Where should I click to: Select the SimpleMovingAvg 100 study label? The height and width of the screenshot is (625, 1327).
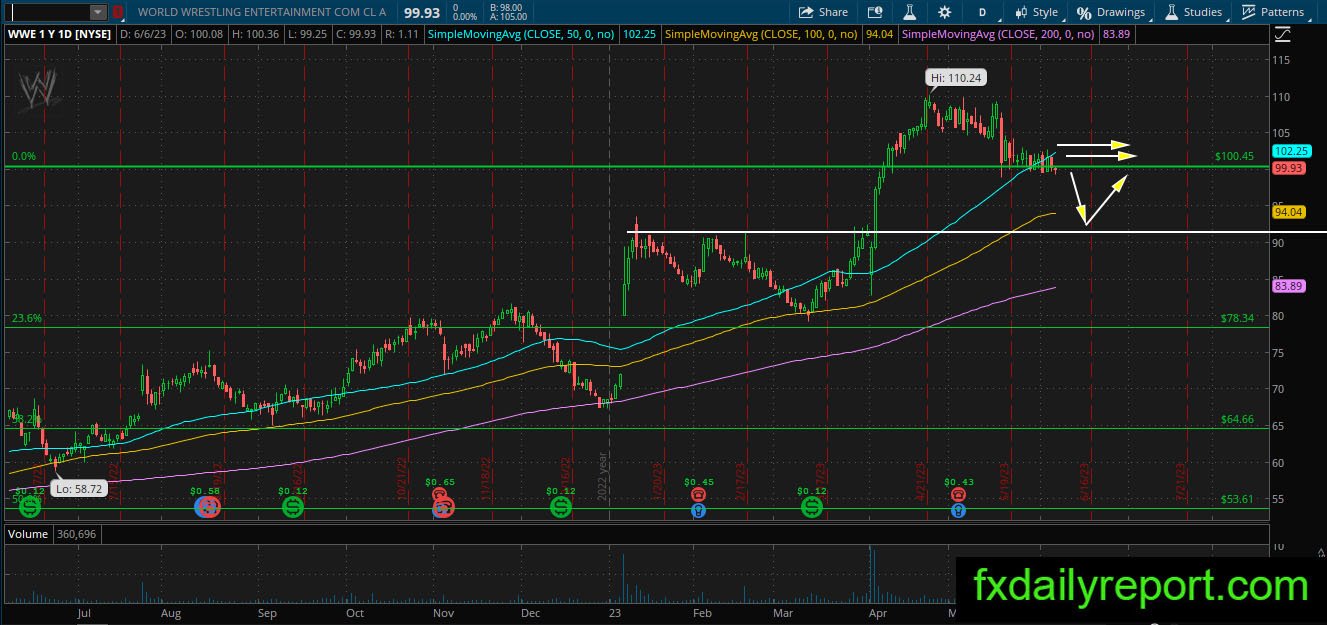(763, 33)
